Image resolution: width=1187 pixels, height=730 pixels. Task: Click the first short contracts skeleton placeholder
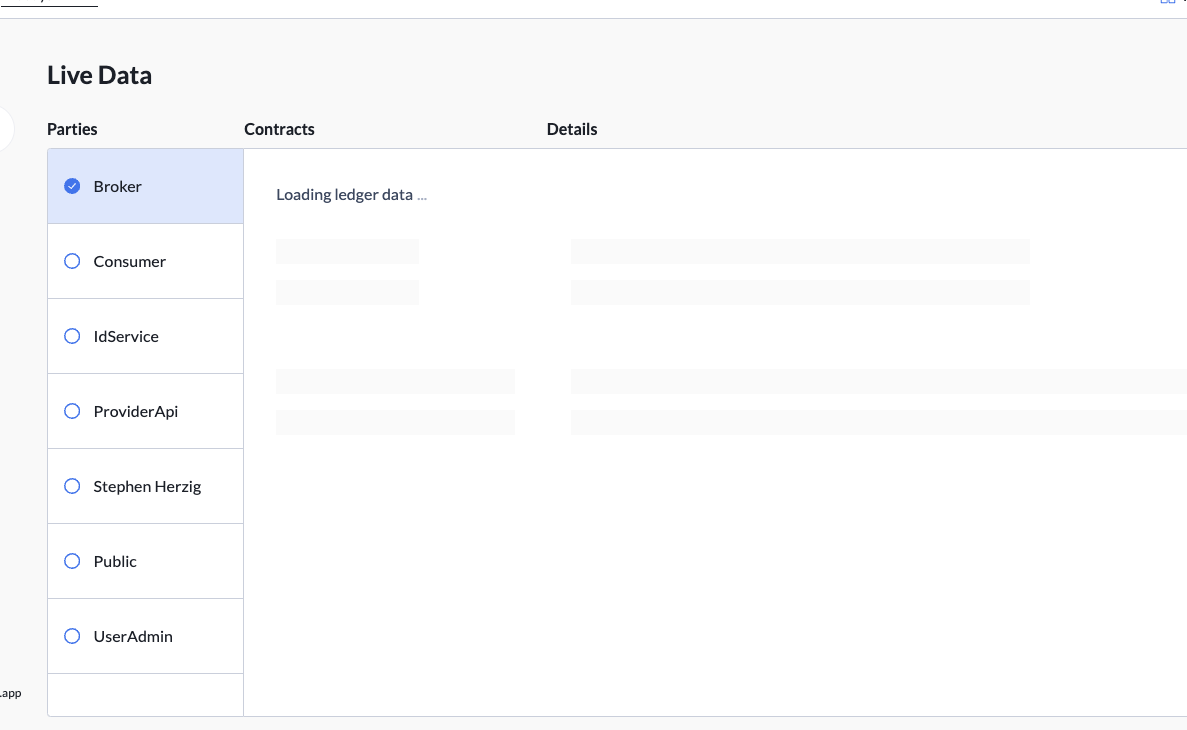tap(347, 251)
